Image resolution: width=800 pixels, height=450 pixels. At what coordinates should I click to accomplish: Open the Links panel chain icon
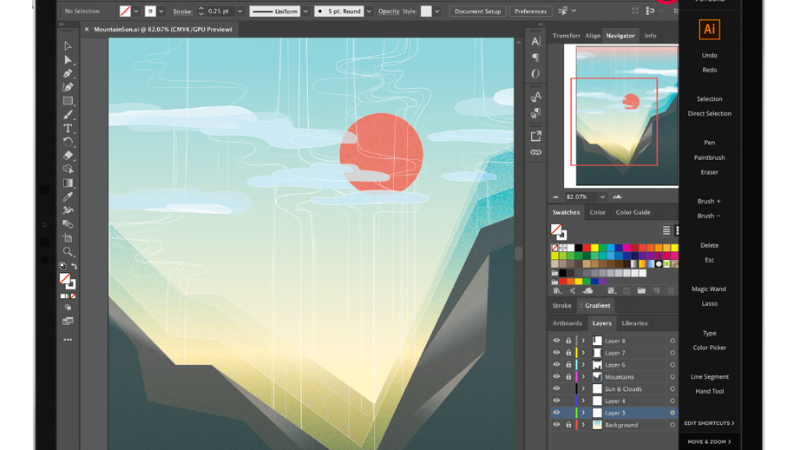(536, 152)
